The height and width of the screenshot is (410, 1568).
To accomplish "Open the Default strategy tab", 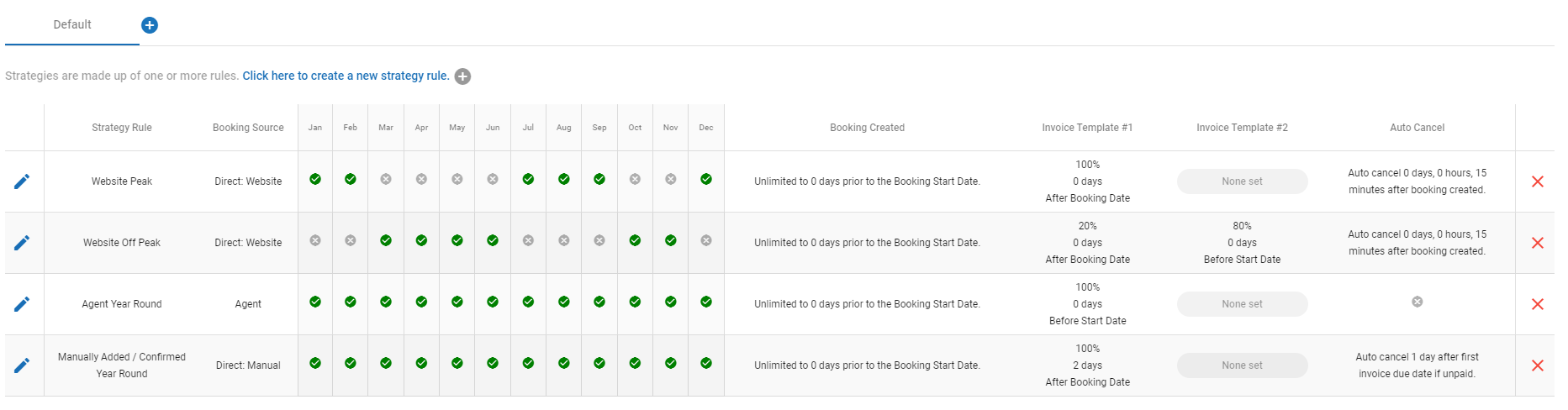I will click(72, 24).
